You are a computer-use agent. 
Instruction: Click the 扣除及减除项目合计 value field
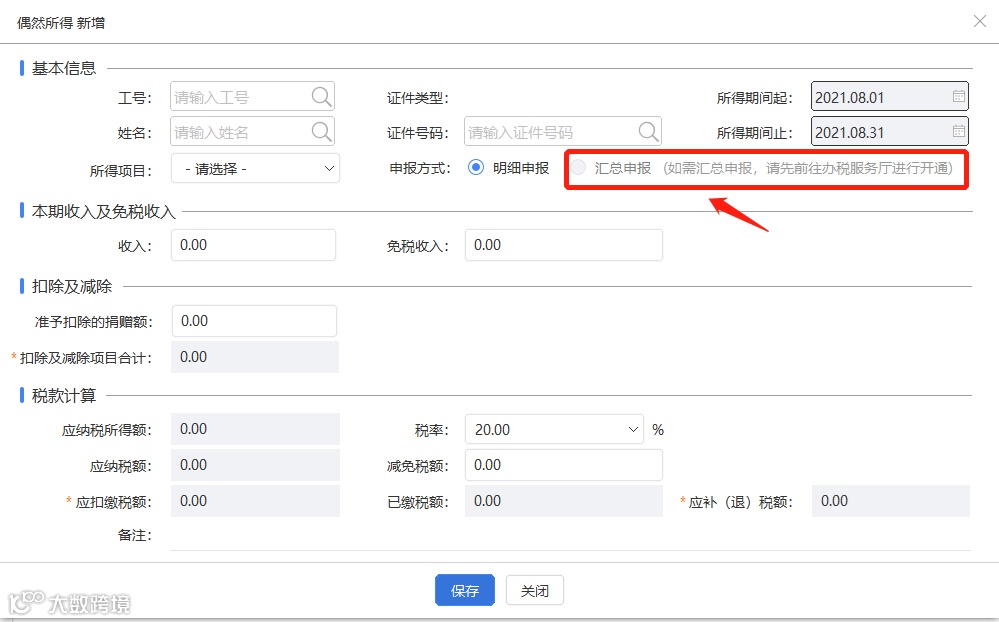(255, 357)
